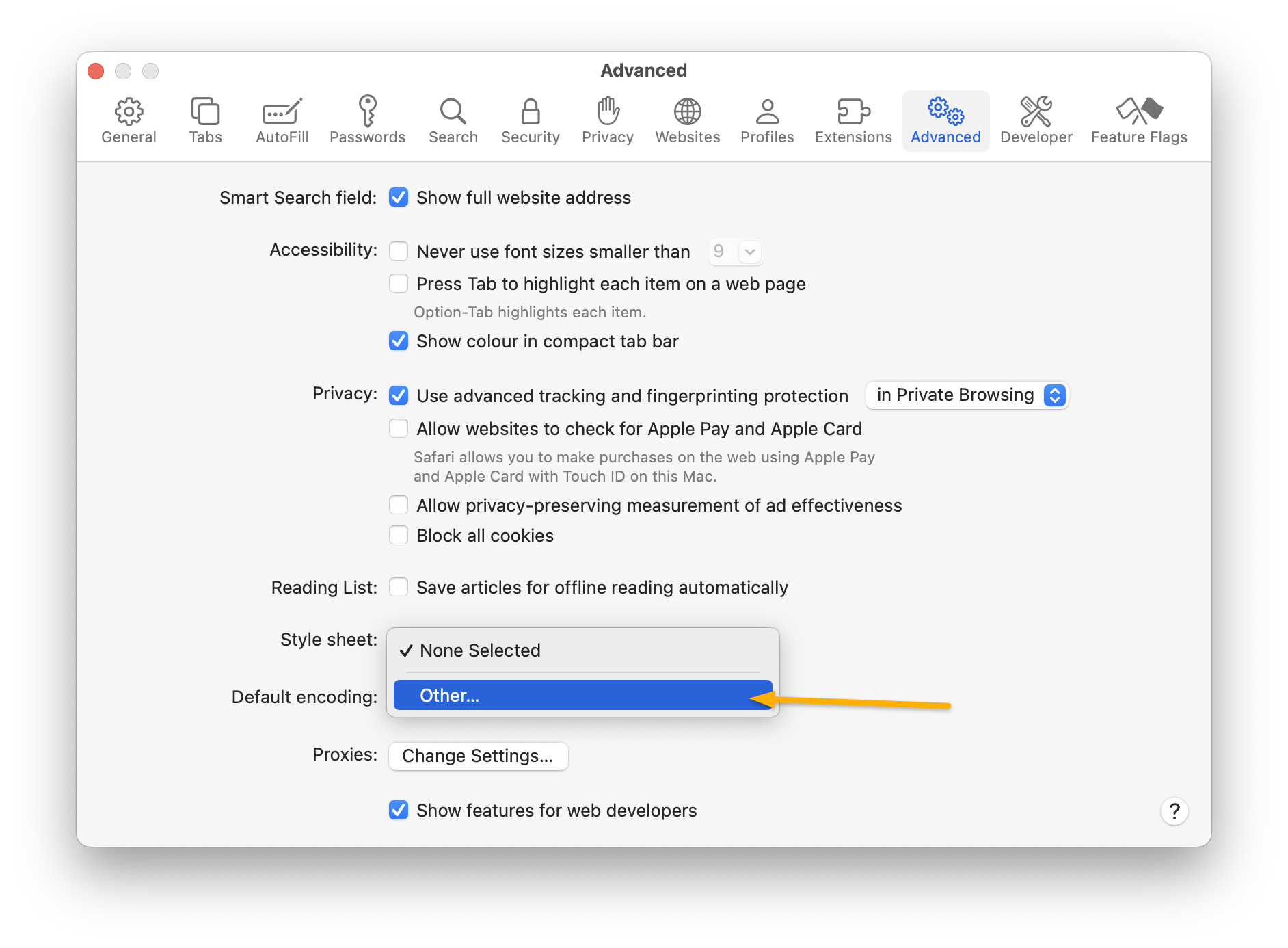The height and width of the screenshot is (948, 1288).
Task: Open the Tabs settings pane
Action: point(205,121)
